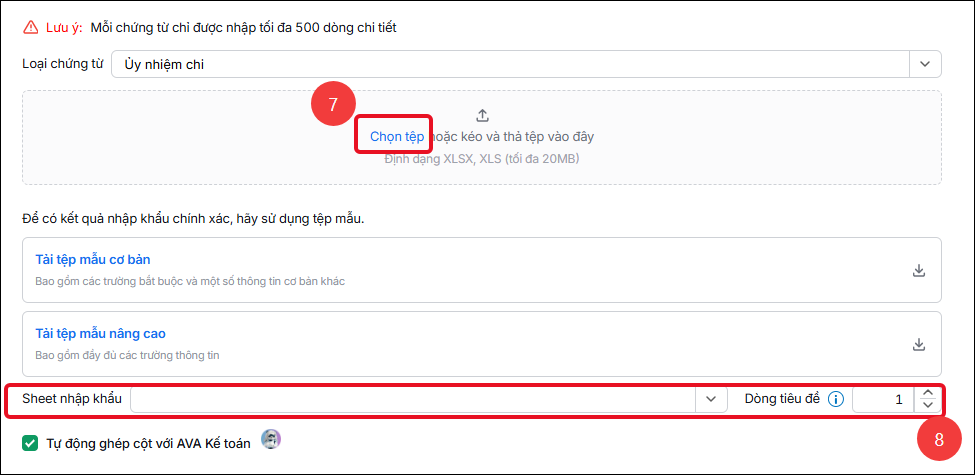The width and height of the screenshot is (975, 475).
Task: Decrease Dòng tiêu đề with down arrow
Action: click(928, 405)
